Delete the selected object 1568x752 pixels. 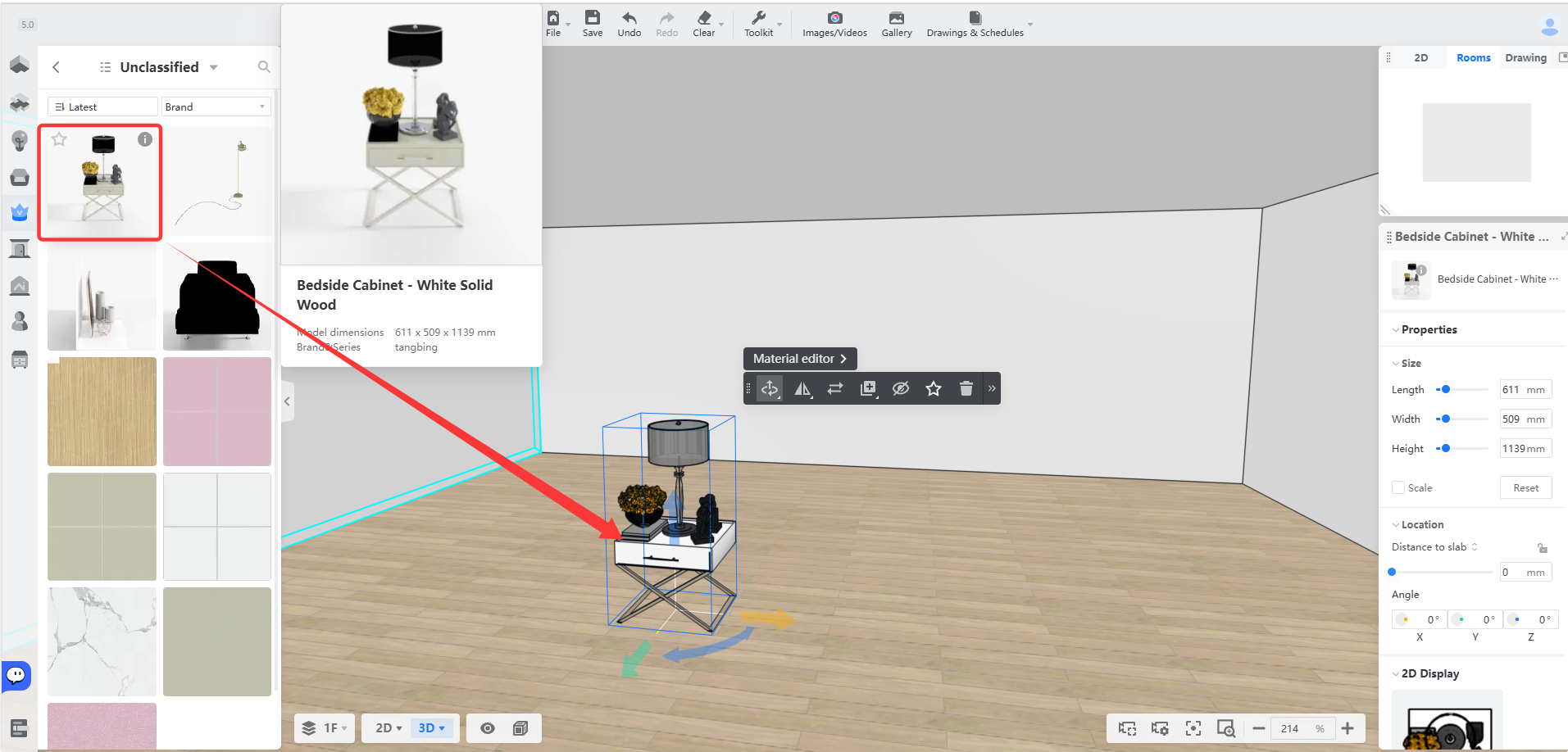tap(966, 388)
